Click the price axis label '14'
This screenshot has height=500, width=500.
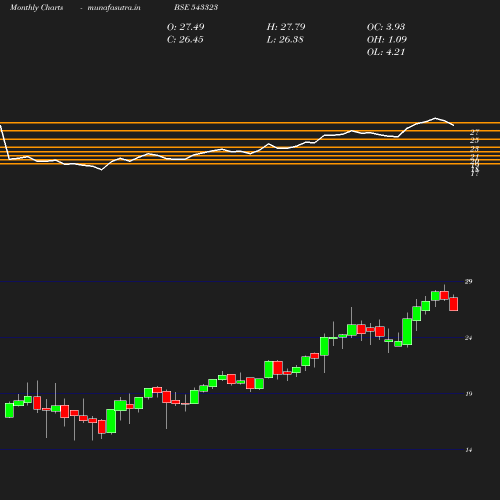pos(469,450)
